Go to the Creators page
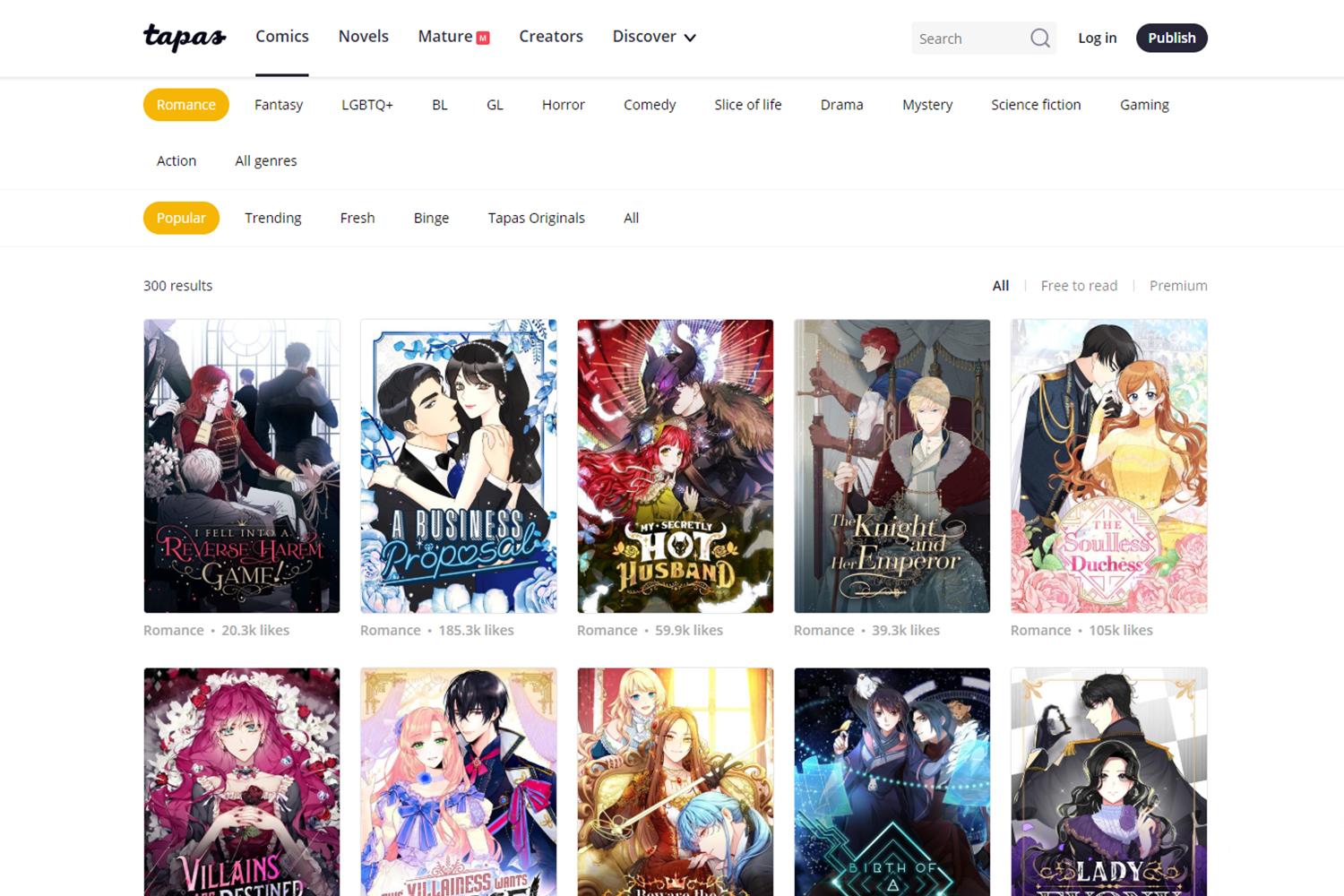The image size is (1344, 896). click(x=551, y=36)
